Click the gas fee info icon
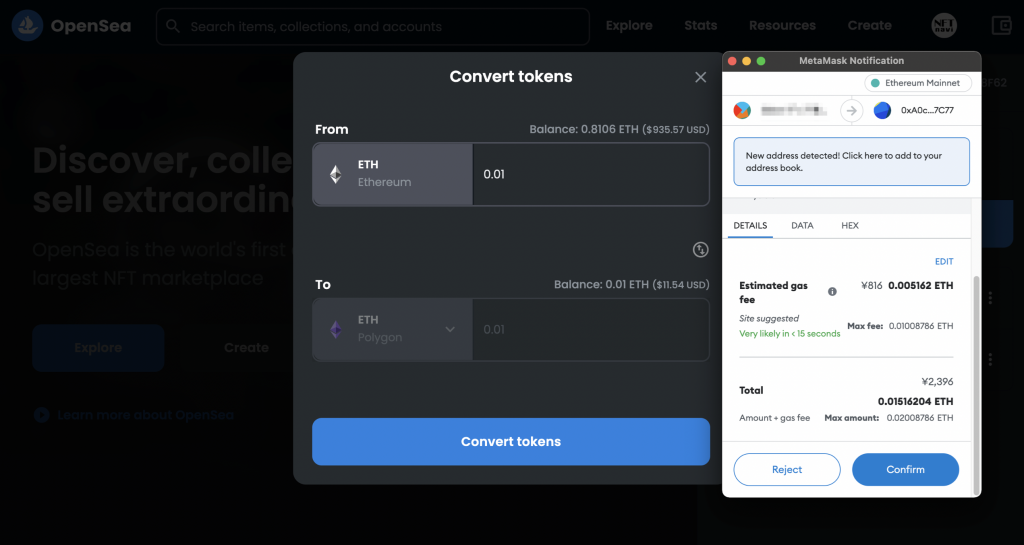The width and height of the screenshot is (1024, 545). tap(832, 291)
